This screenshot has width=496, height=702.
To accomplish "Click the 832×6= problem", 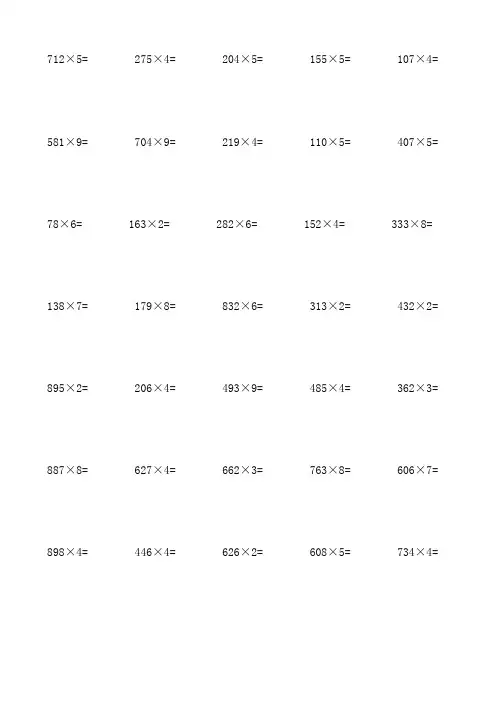I will pos(243,306).
